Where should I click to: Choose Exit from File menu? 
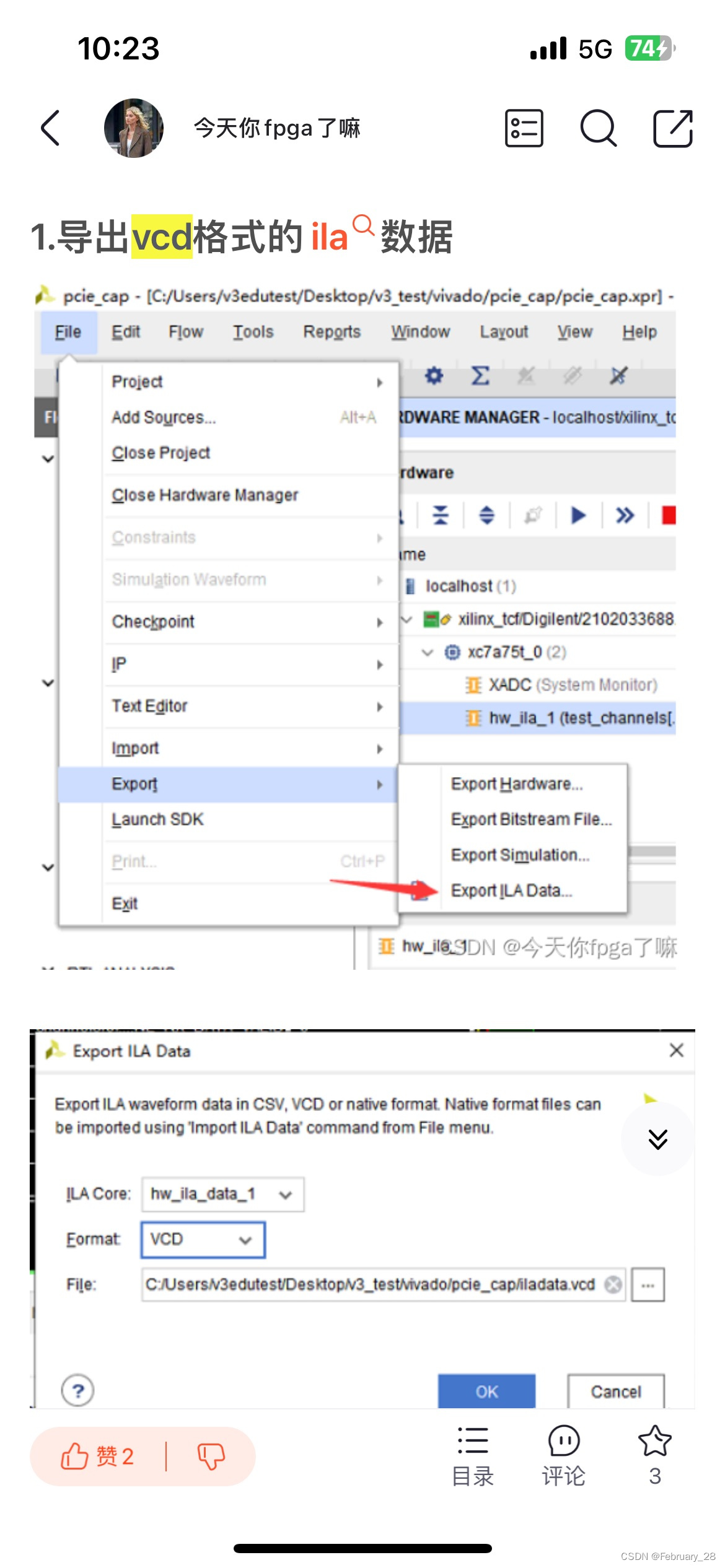[228, 904]
